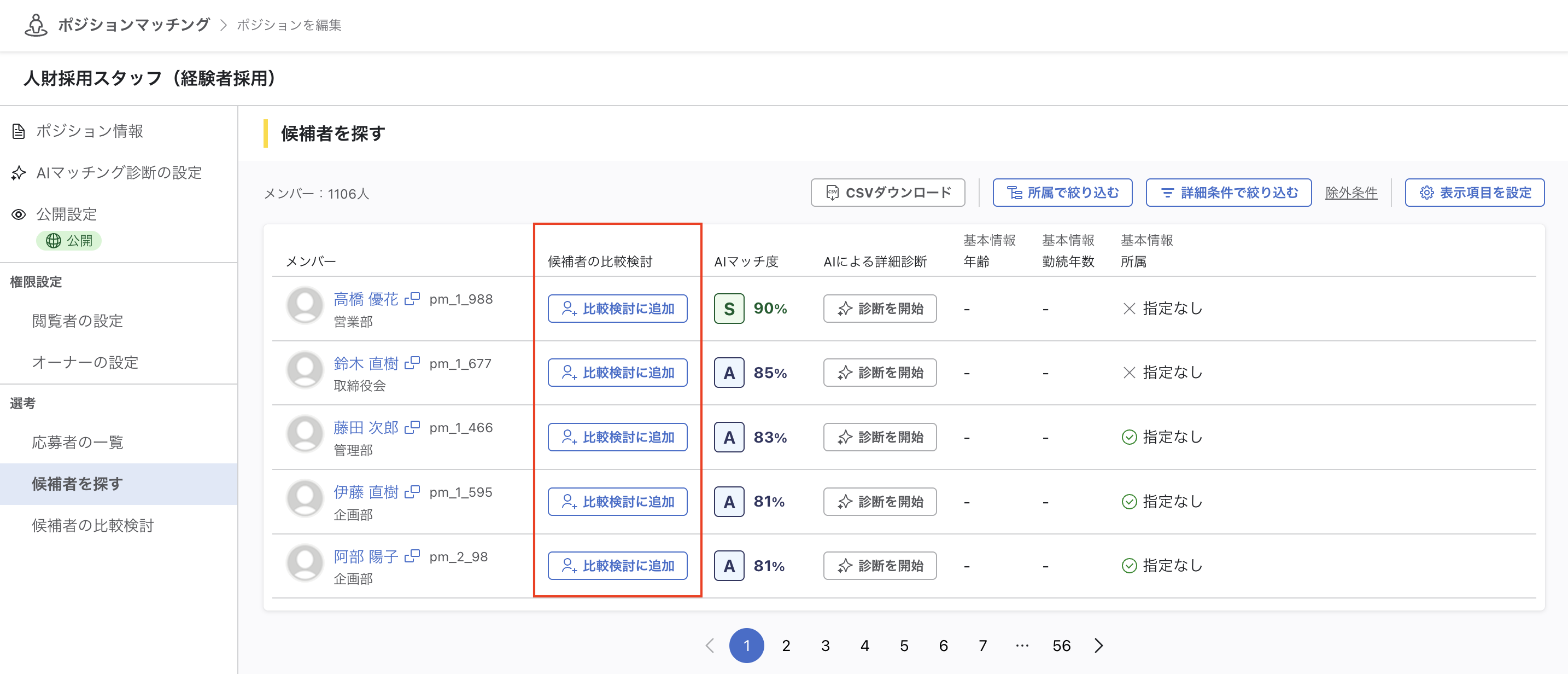Image resolution: width=1568 pixels, height=674 pixels.
Task: Add 高橋 優花 to comparison
Action: coord(617,309)
